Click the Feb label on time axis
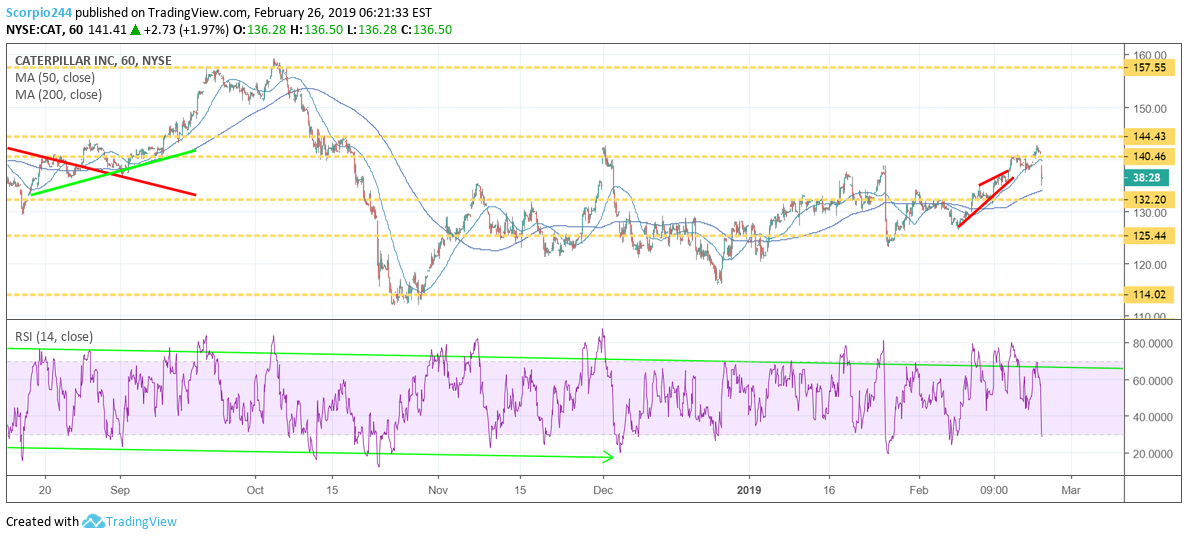The image size is (1188, 539). point(918,490)
